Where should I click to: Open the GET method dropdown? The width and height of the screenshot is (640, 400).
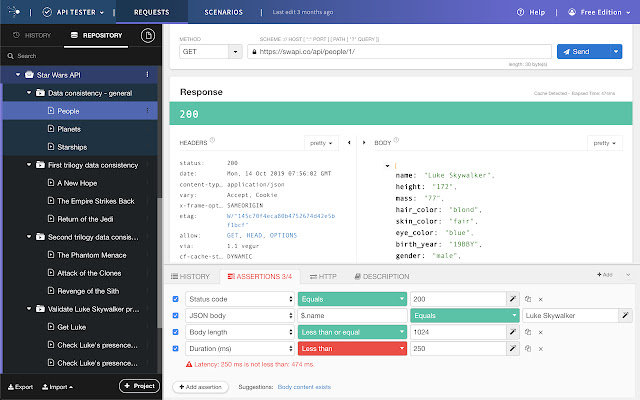210,51
